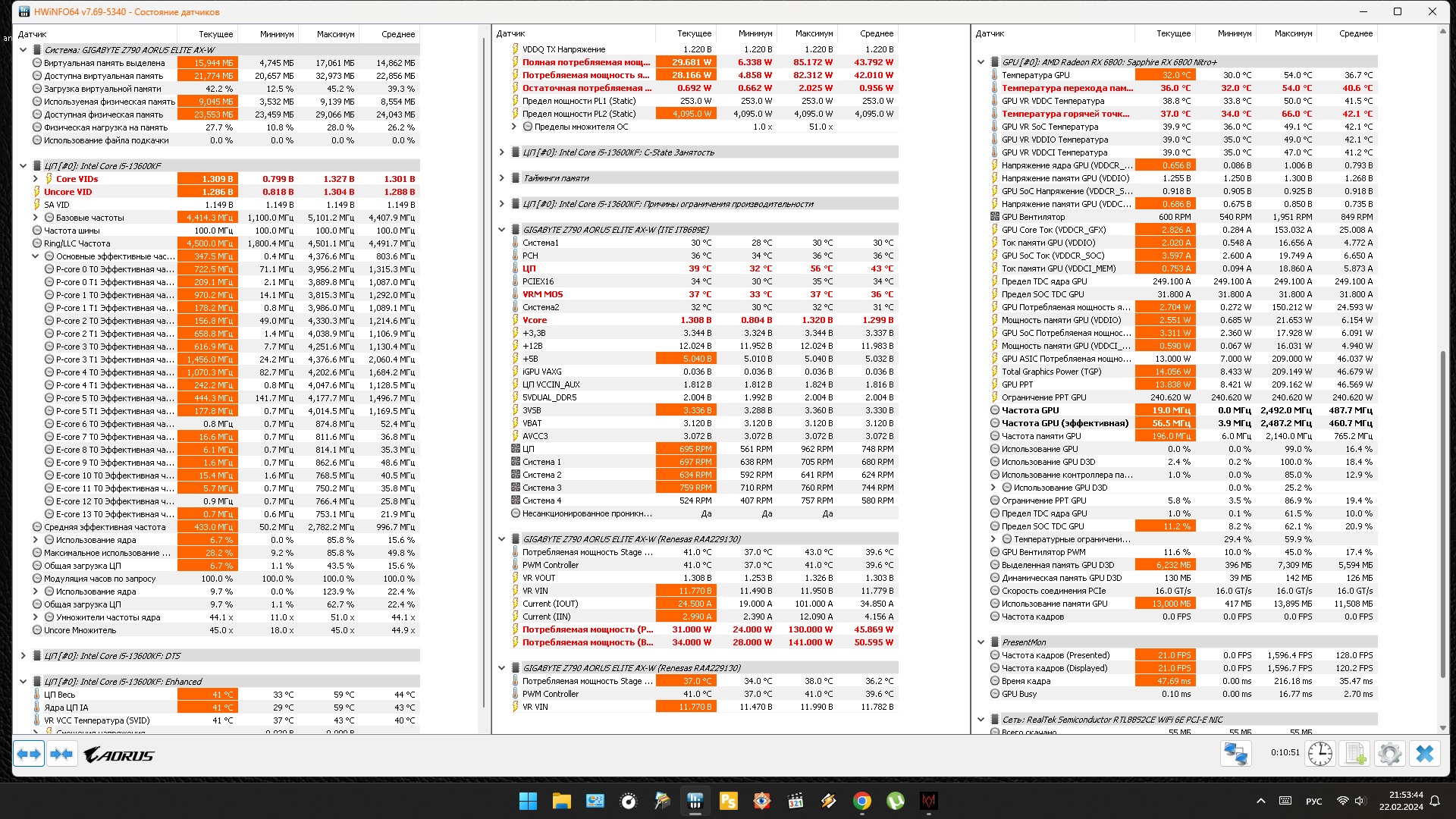Click the right vertical scrollbar down arrow
This screenshot has height=819, width=1456.
(1442, 727)
